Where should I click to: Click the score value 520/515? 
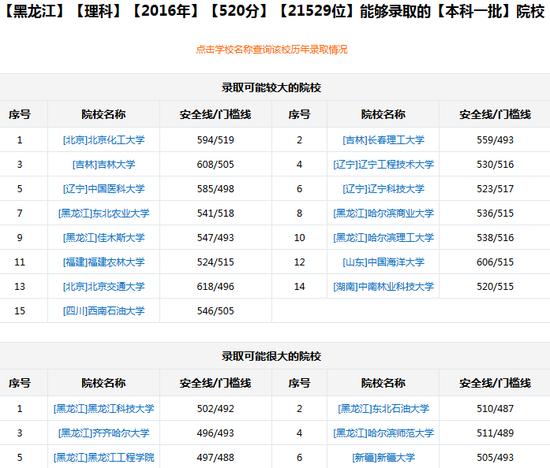[x=495, y=286]
